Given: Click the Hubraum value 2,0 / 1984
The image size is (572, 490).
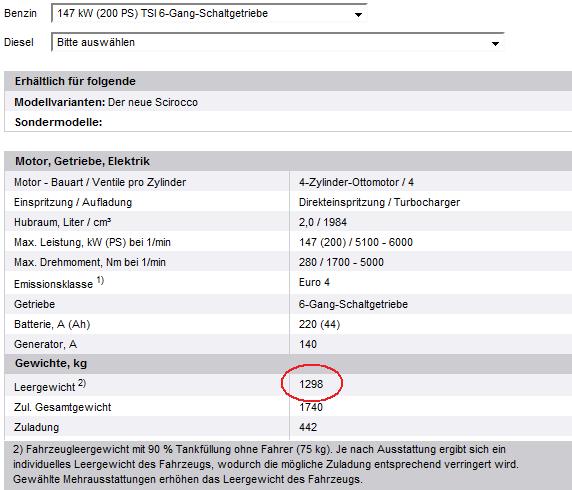Looking at the screenshot, I should [x=323, y=222].
